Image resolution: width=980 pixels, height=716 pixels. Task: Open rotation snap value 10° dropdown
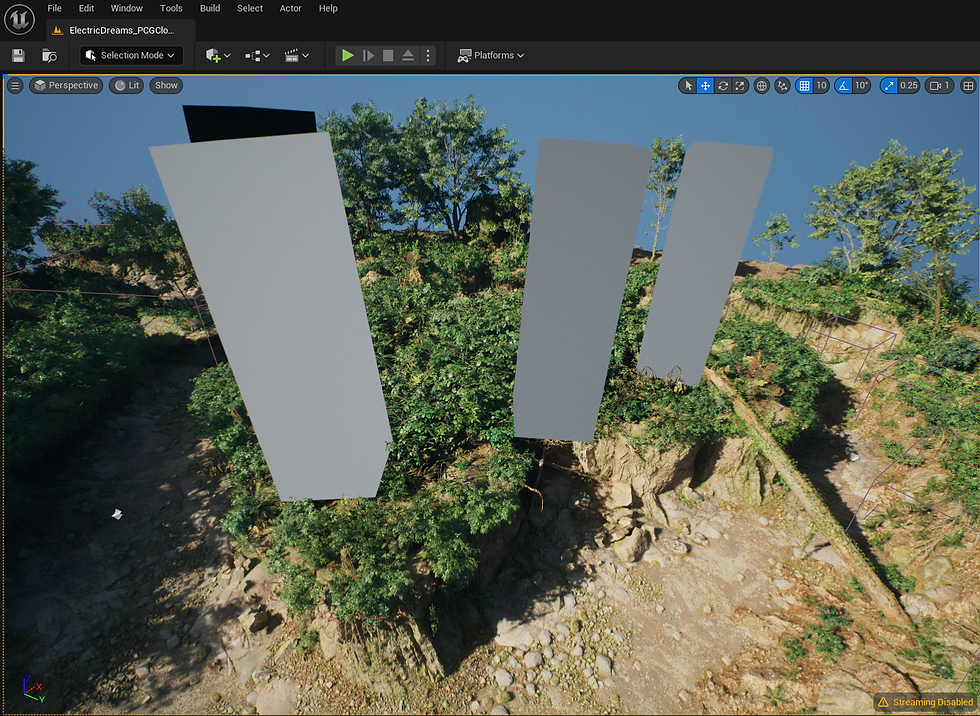point(862,86)
